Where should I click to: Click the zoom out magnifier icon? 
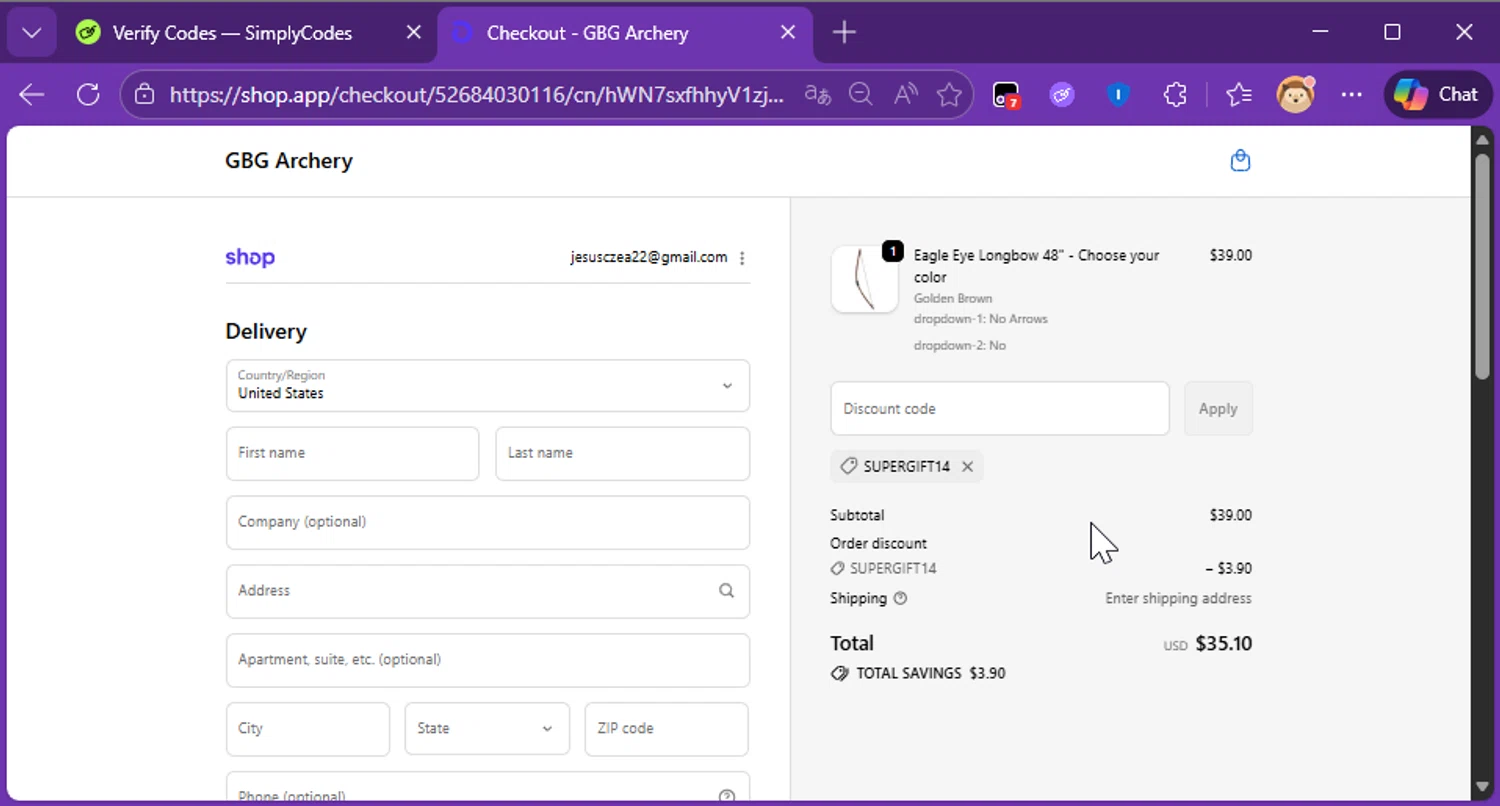tap(861, 95)
